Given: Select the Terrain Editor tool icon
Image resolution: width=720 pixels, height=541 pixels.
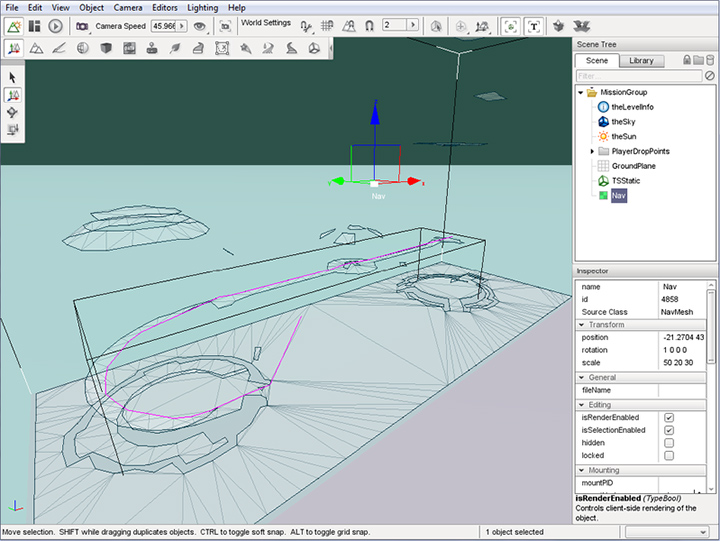Looking at the screenshot, I should pos(36,48).
